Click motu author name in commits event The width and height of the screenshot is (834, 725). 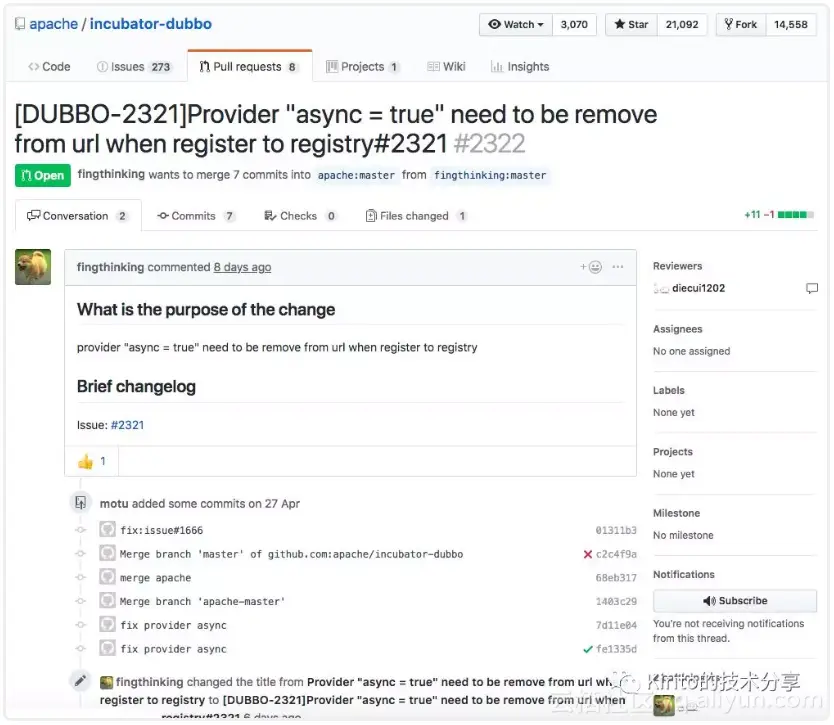pos(114,503)
